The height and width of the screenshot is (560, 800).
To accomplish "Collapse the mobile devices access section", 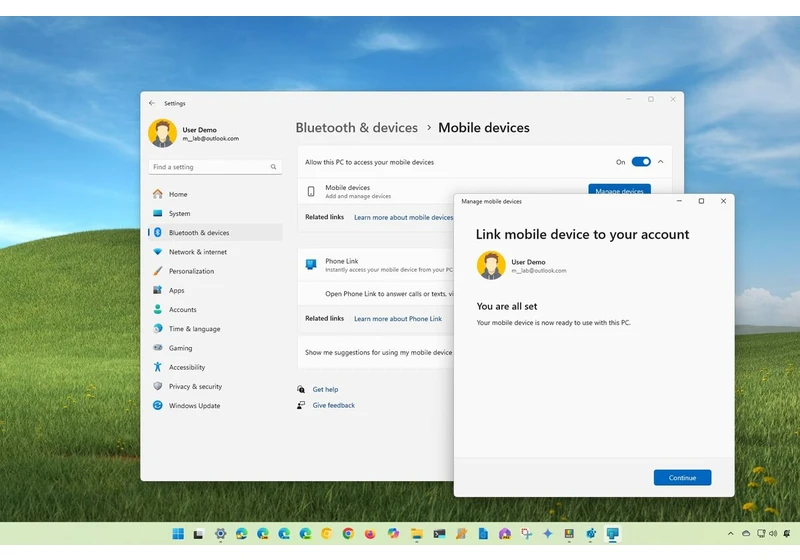I will click(661, 162).
